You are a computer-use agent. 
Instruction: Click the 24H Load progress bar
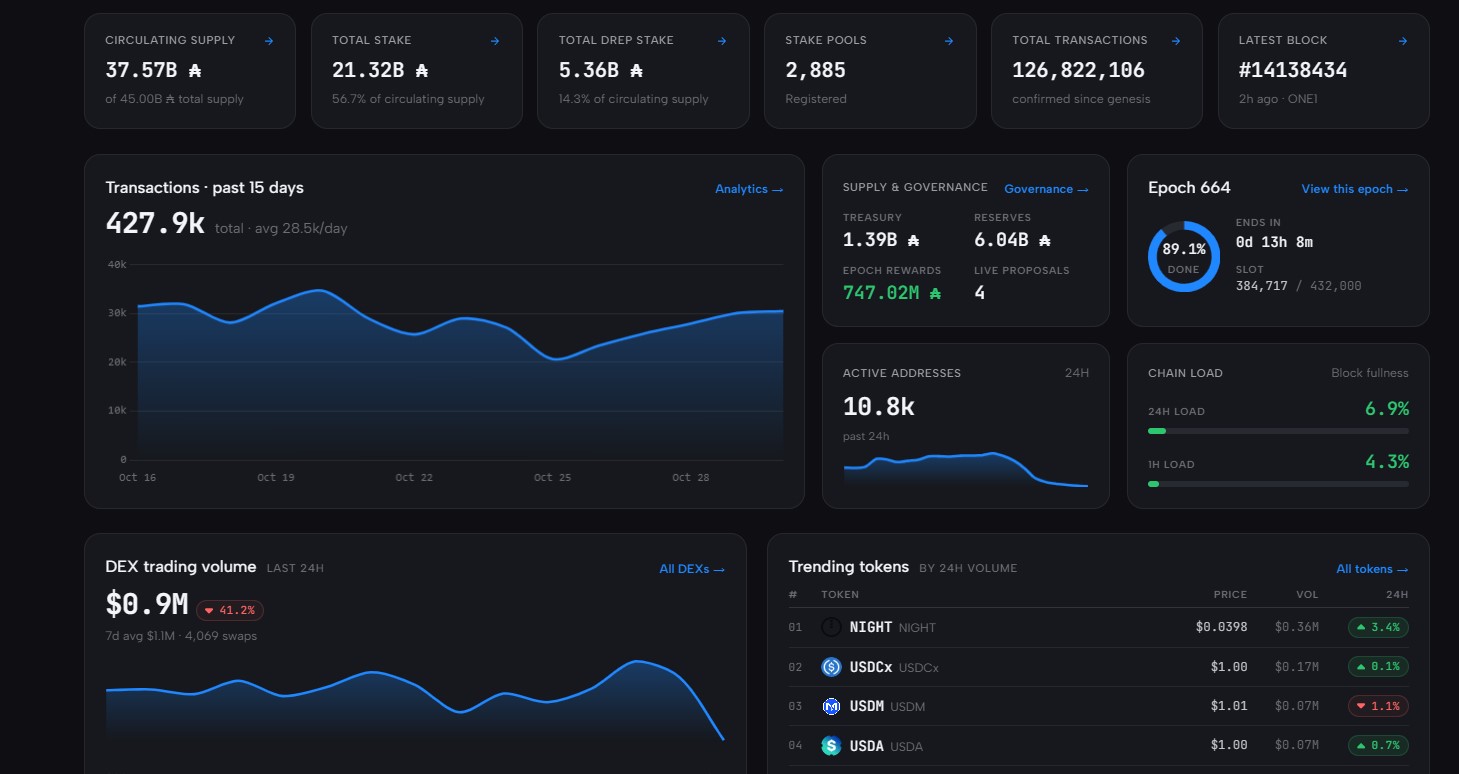coord(1278,431)
